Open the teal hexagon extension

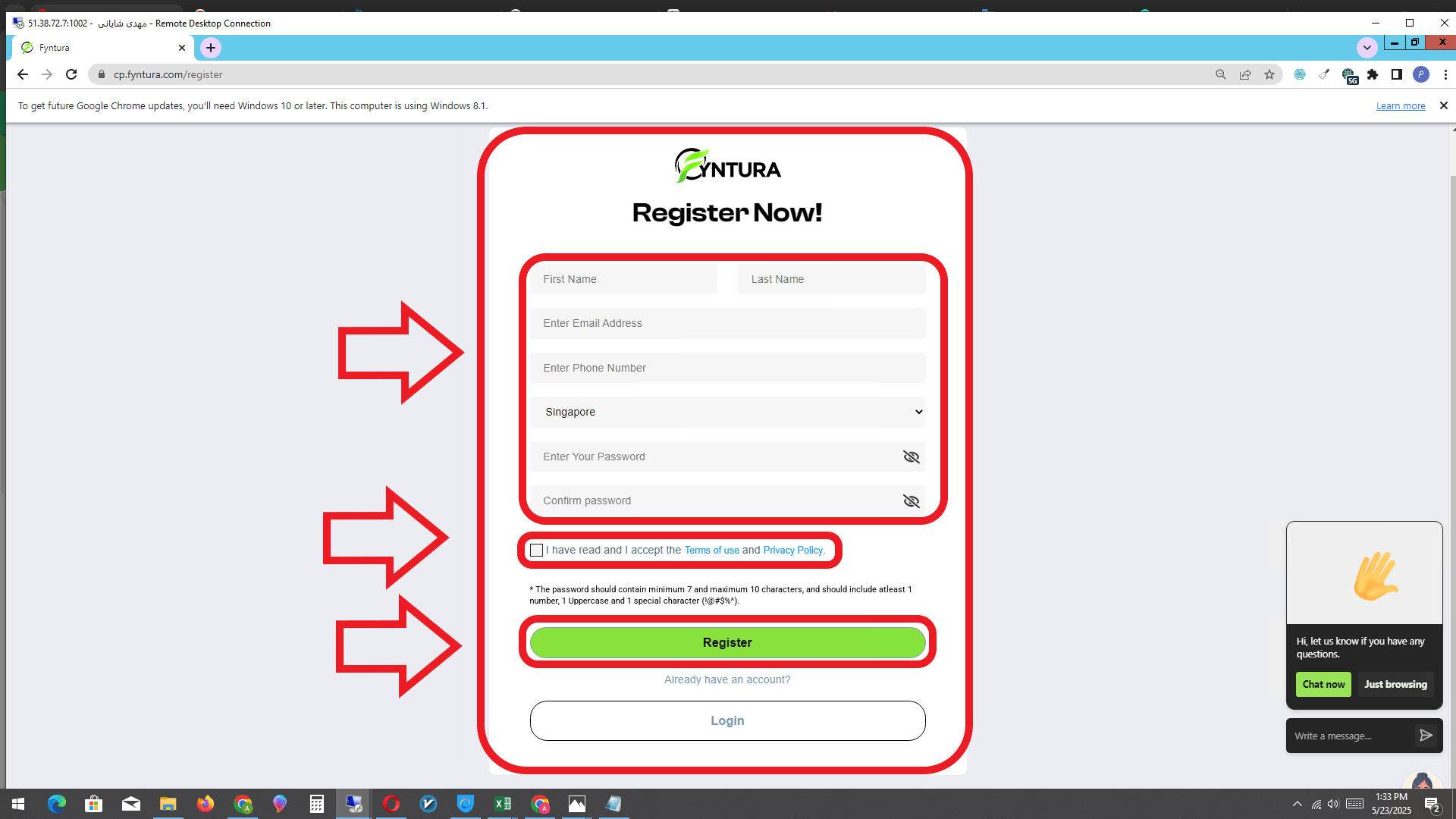tap(1300, 74)
